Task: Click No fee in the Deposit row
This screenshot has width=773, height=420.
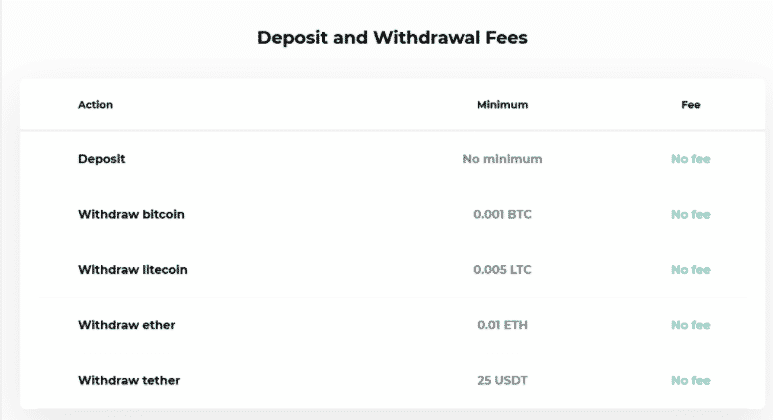Action: click(690, 159)
